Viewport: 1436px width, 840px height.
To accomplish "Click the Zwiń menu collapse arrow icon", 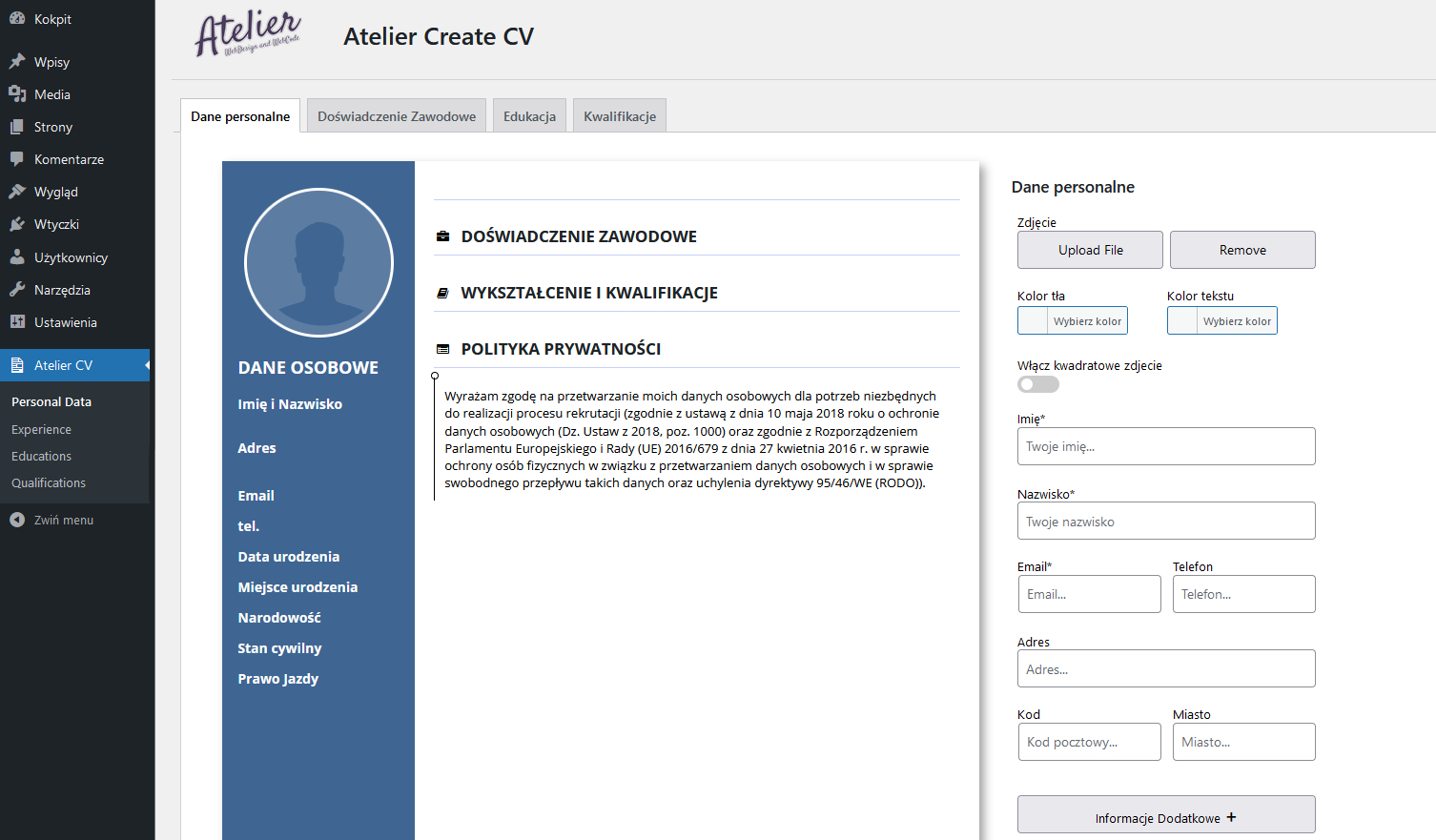I will [x=17, y=520].
